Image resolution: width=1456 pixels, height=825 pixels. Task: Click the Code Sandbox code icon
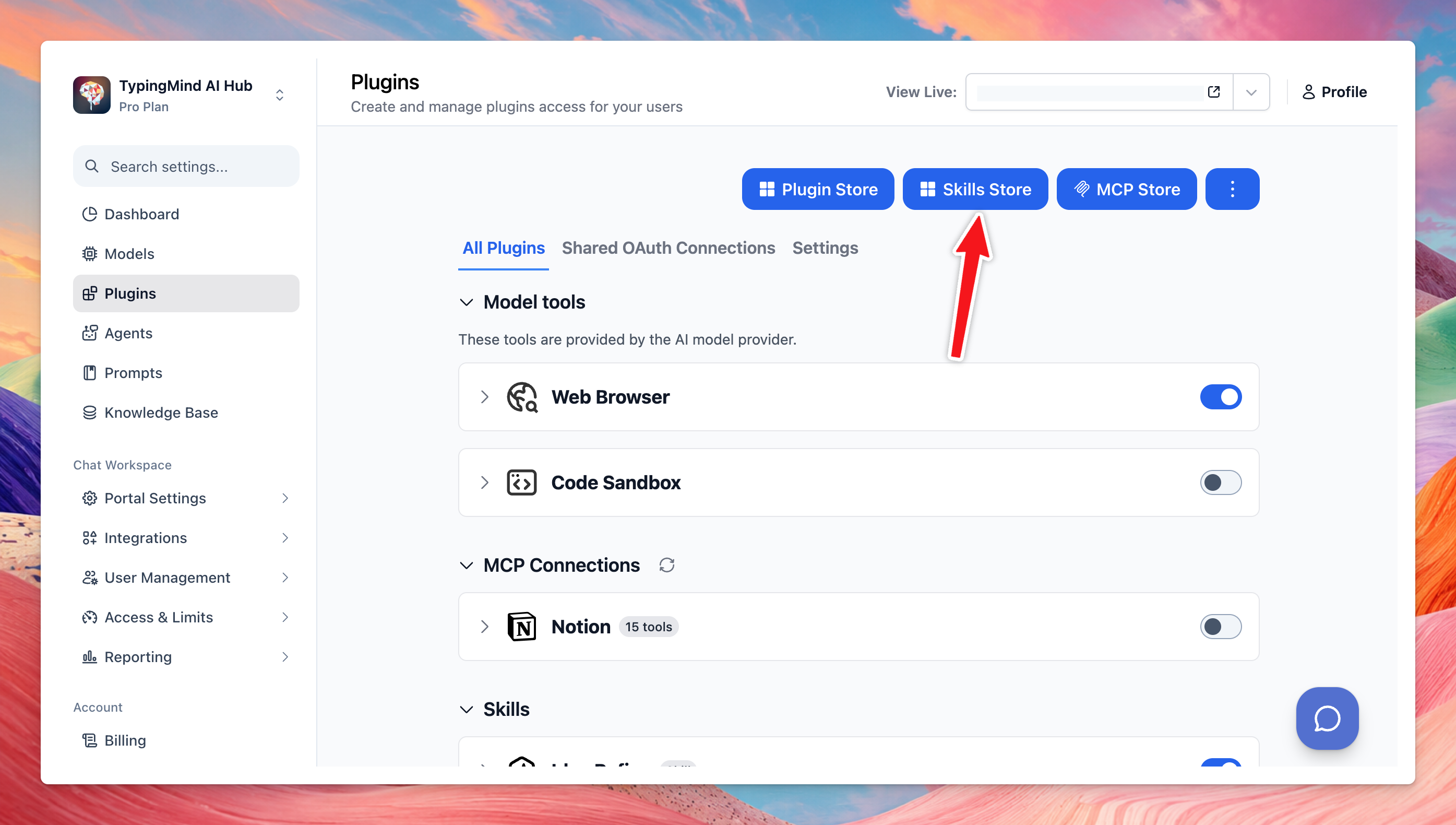[x=521, y=482]
